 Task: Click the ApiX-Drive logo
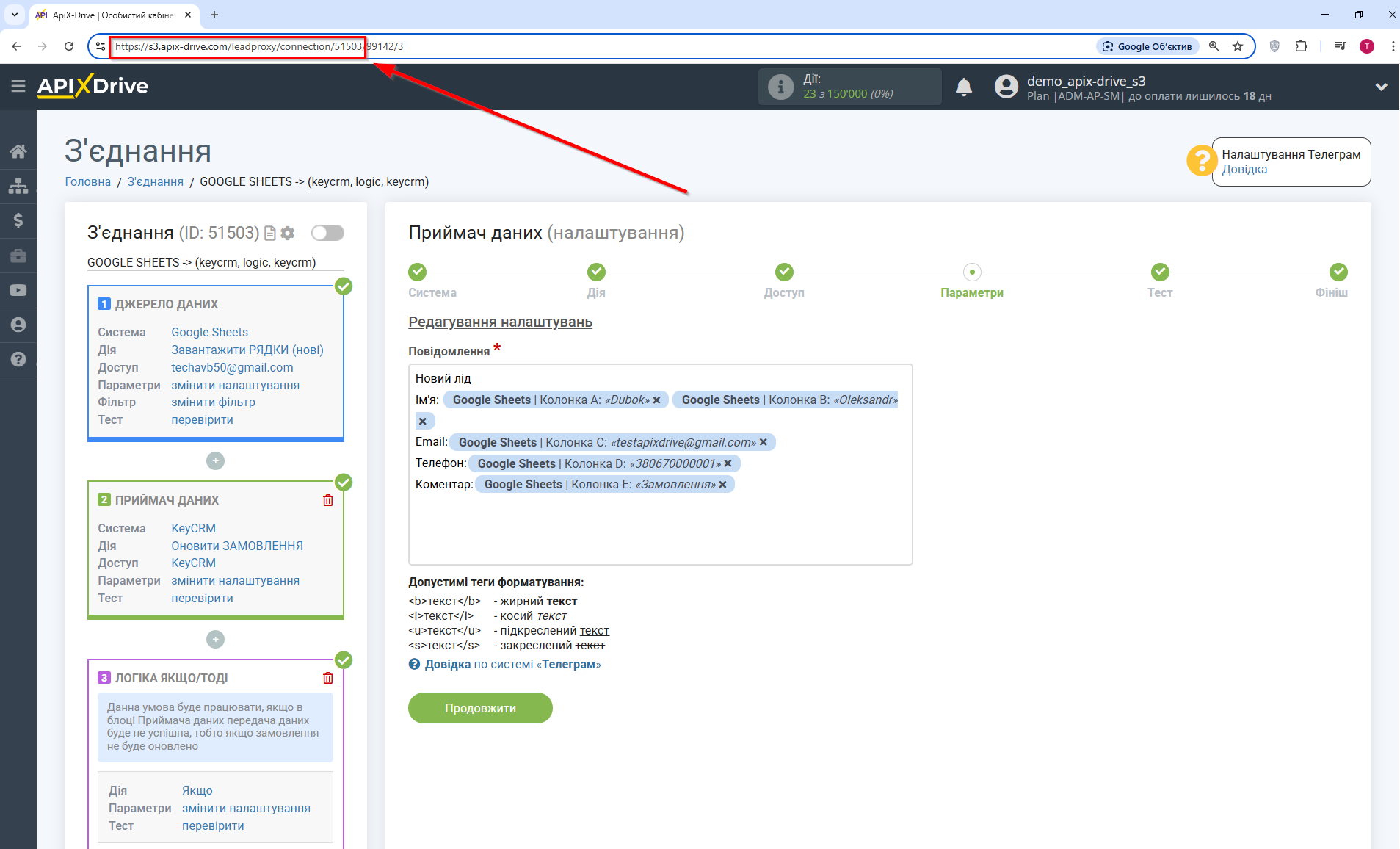point(93,86)
